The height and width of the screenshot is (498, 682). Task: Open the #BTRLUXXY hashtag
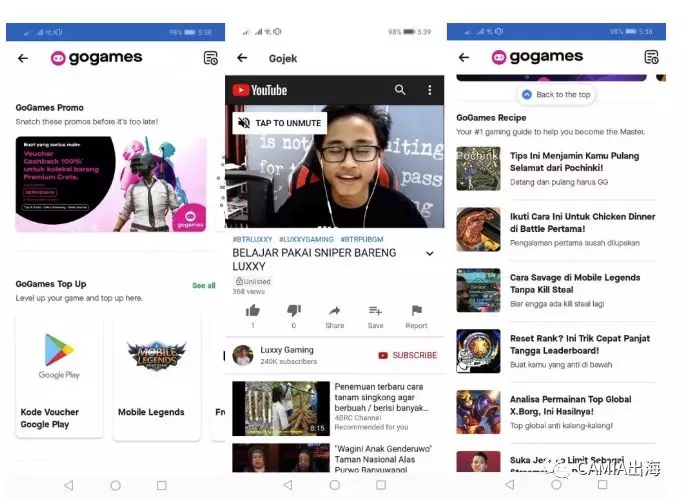252,239
